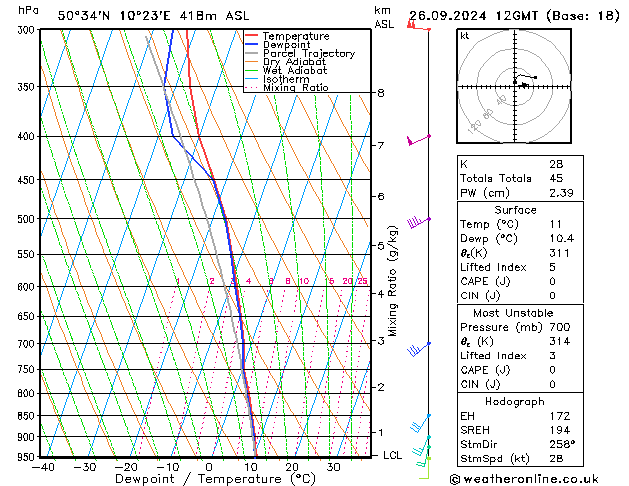629x486 pixels.
Task: Click the 'Dry Adiabat' legend label
Action: (x=294, y=62)
